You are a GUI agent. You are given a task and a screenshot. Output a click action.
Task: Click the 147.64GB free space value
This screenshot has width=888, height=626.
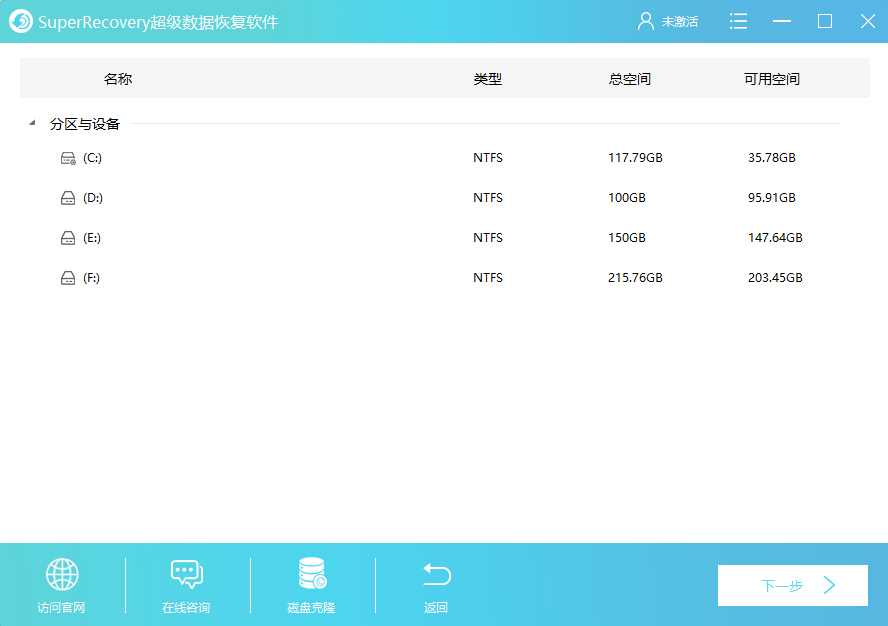[775, 237]
